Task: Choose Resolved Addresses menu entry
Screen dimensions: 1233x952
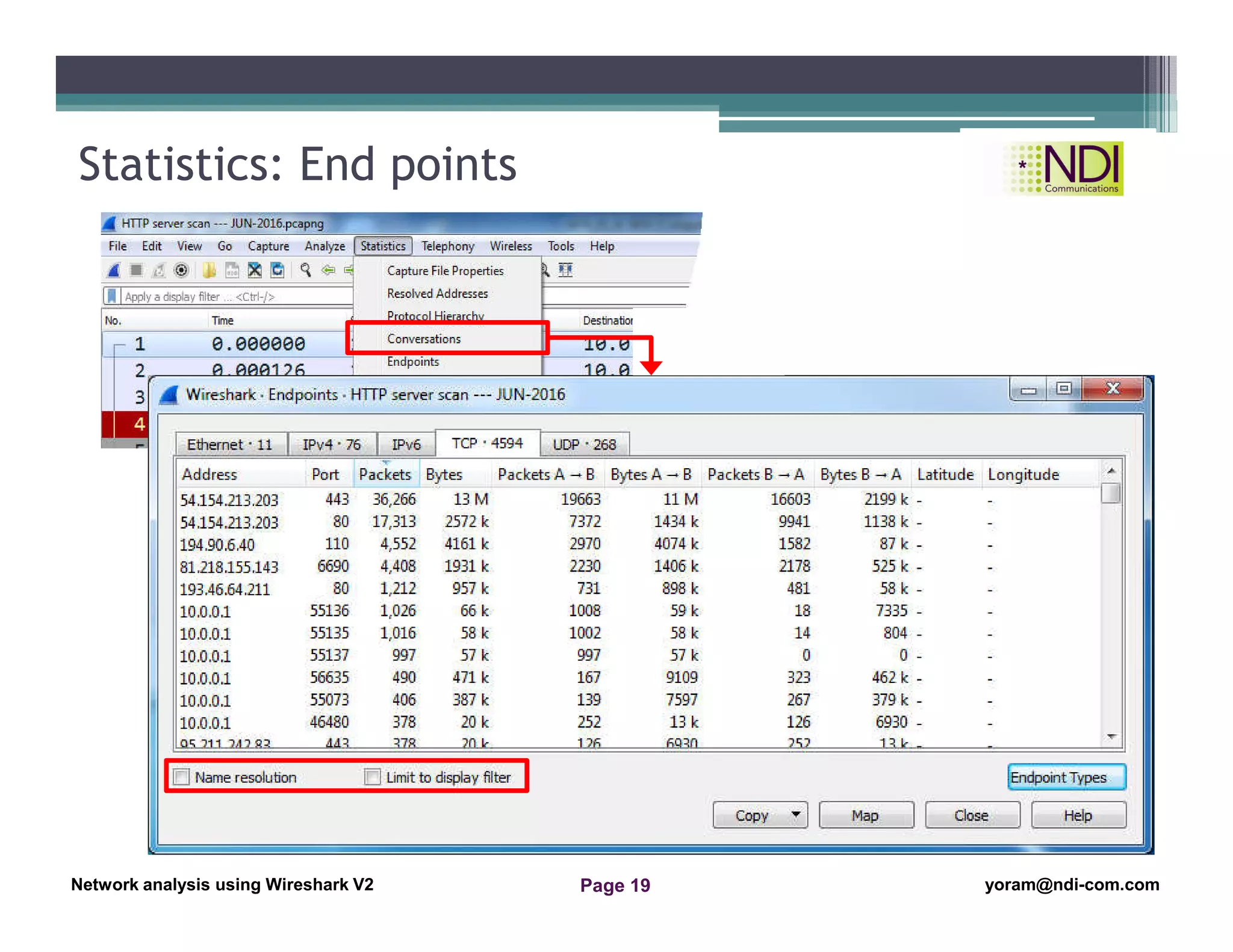Action: (438, 294)
